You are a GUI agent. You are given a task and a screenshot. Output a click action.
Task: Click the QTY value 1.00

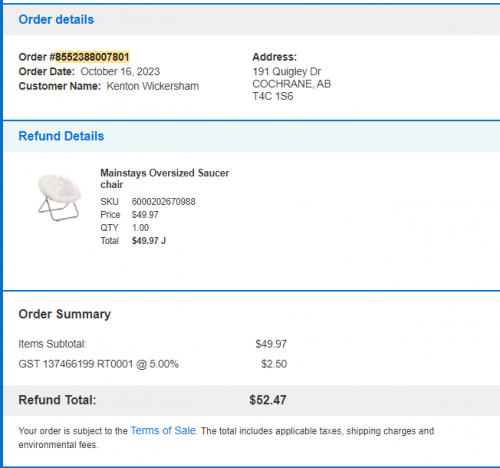140,228
